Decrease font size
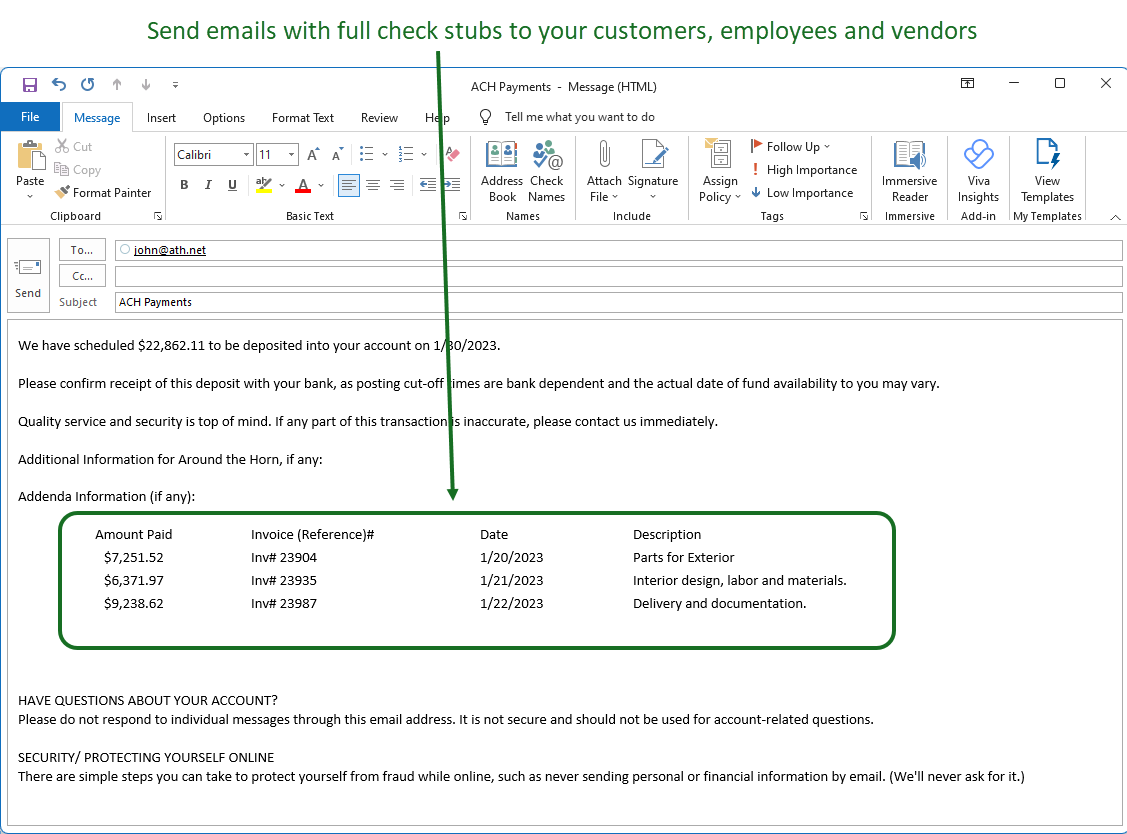 coord(337,155)
